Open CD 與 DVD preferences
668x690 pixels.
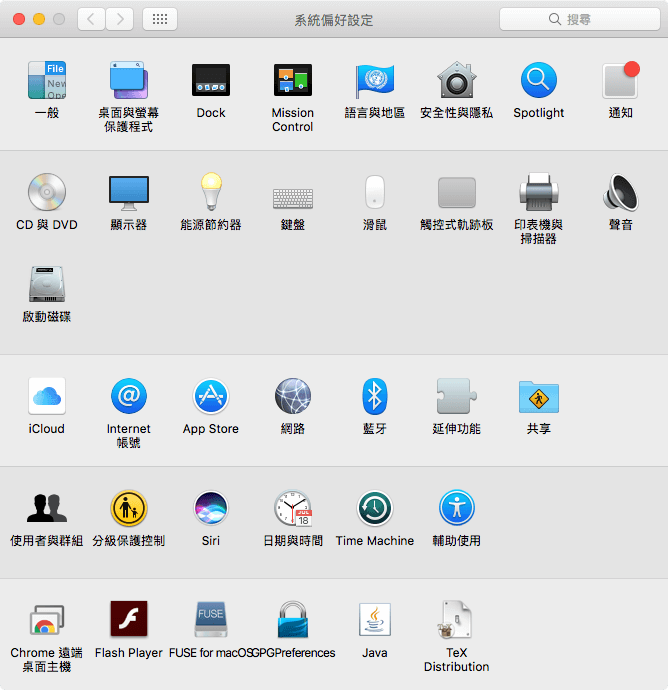[x=47, y=192]
